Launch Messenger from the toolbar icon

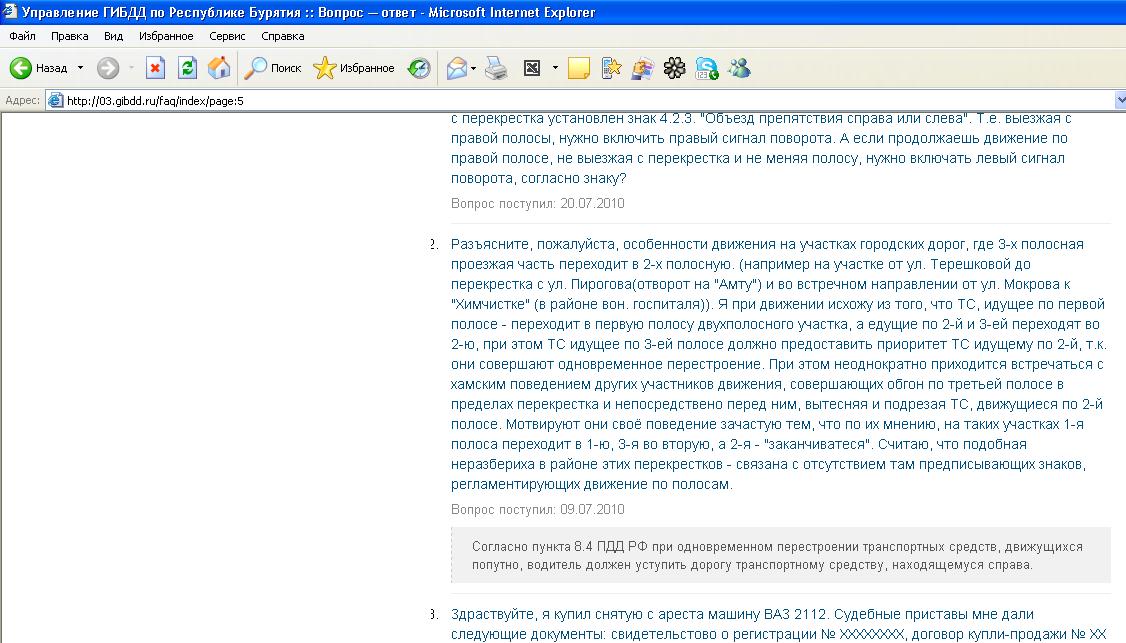pyautogui.click(x=738, y=68)
